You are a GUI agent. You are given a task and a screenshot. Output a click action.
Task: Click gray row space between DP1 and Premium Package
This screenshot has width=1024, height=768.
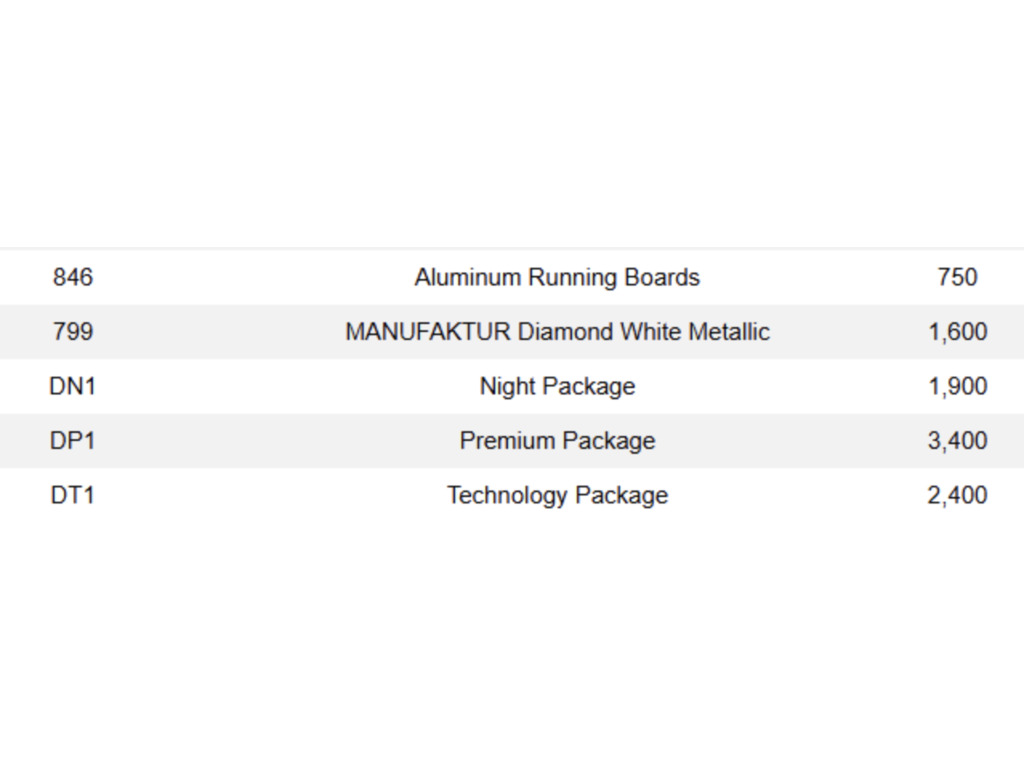(x=278, y=441)
